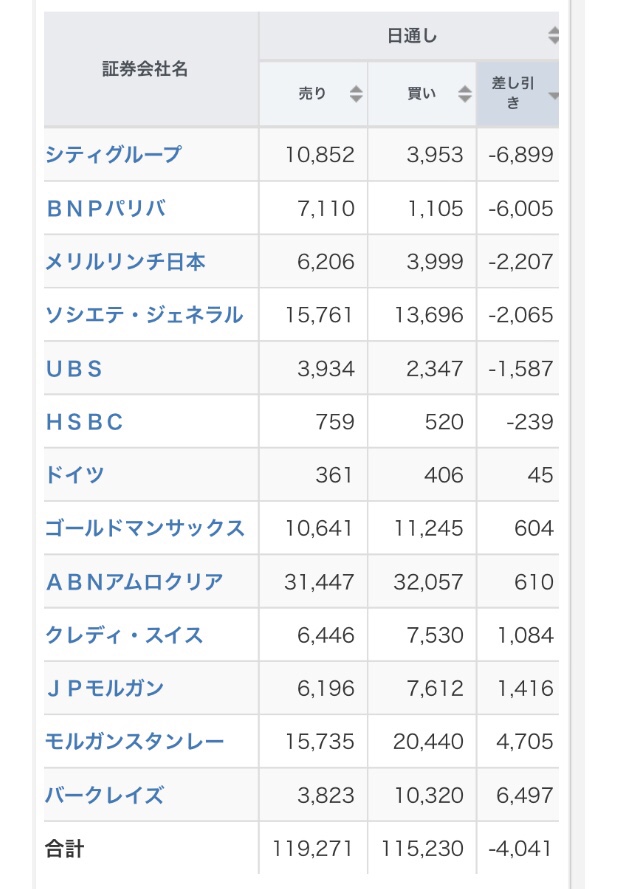
Task: Open シティグループ company link
Action: click(114, 155)
